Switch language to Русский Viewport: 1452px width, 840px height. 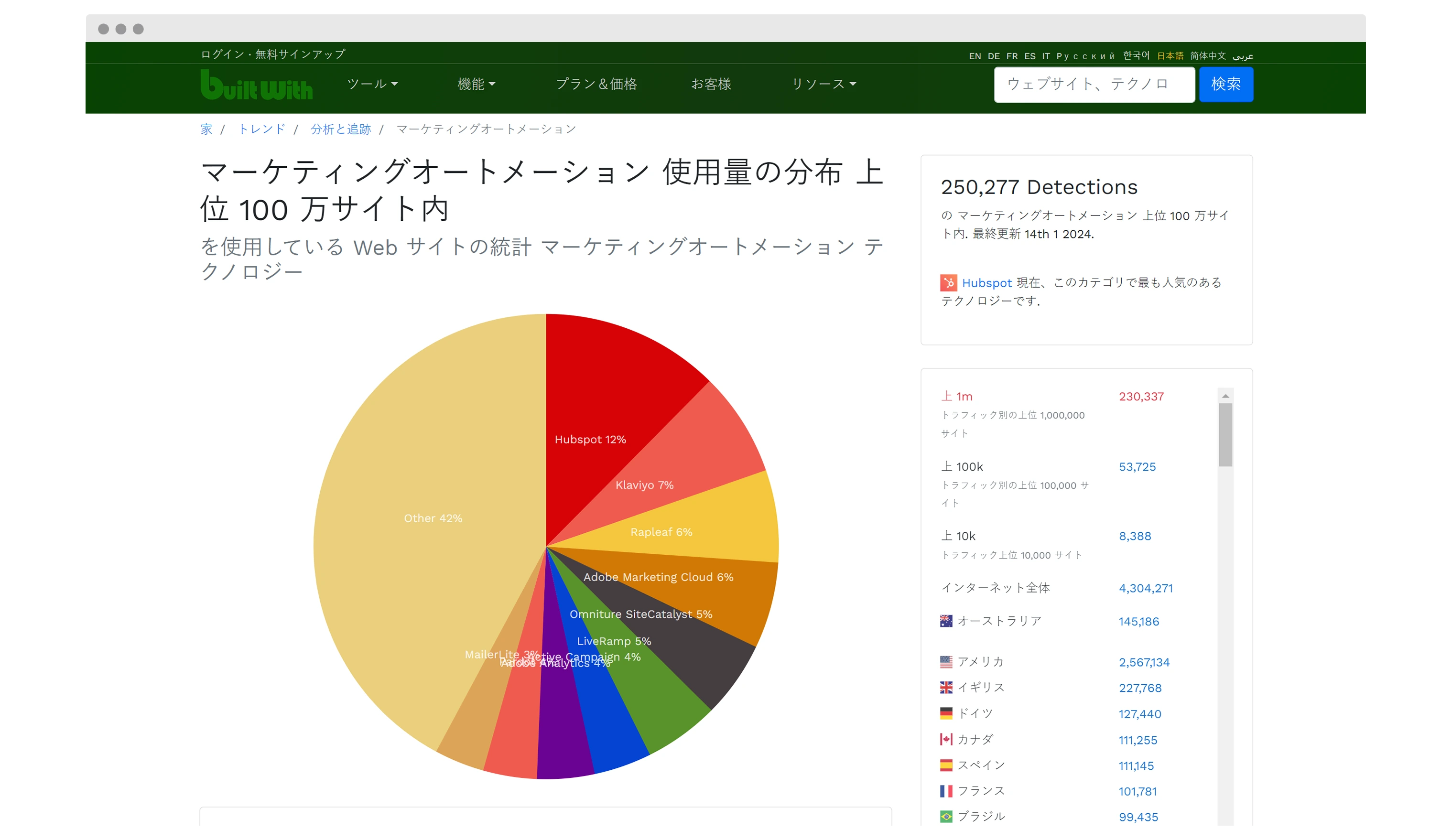point(1085,56)
